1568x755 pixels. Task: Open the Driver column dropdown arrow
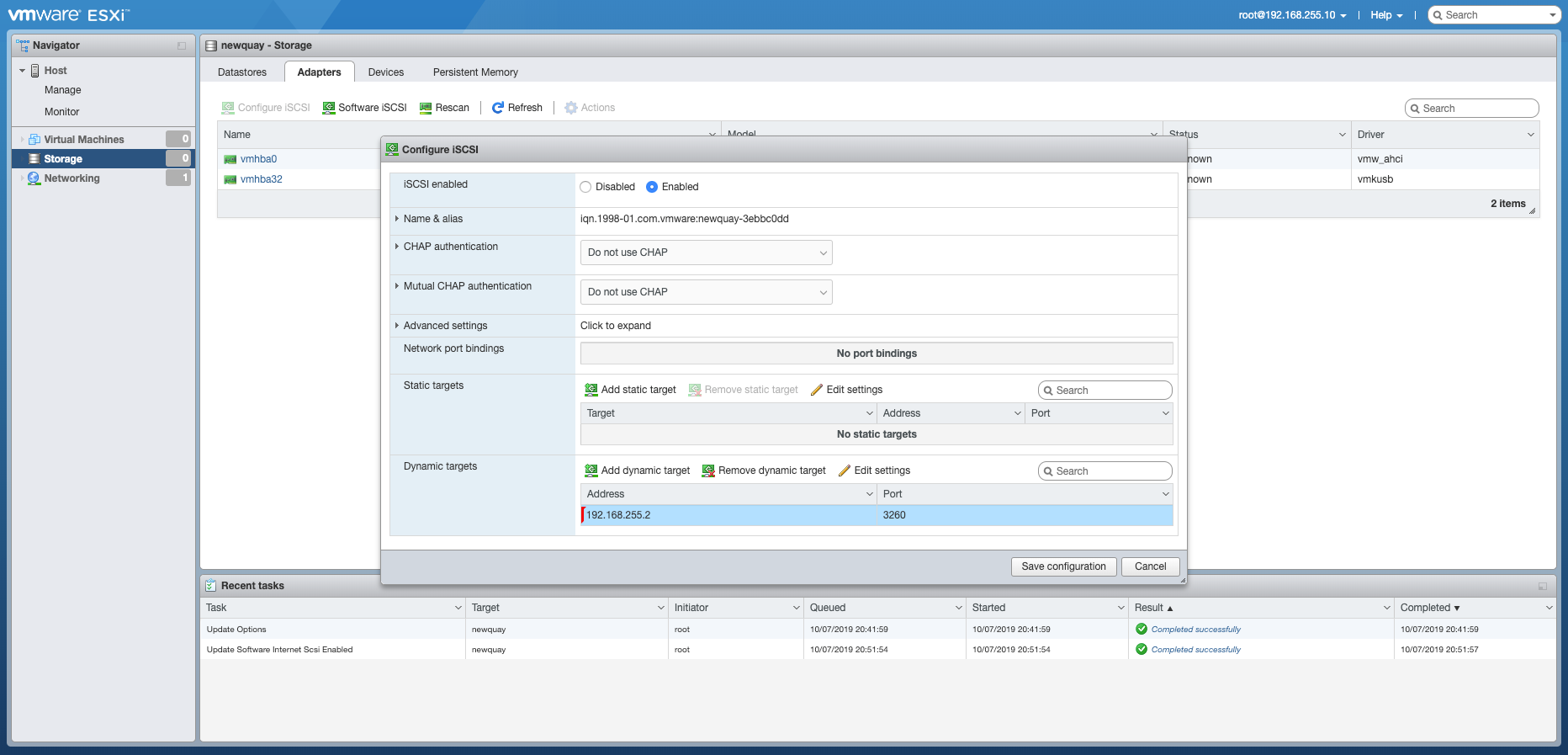pos(1531,135)
